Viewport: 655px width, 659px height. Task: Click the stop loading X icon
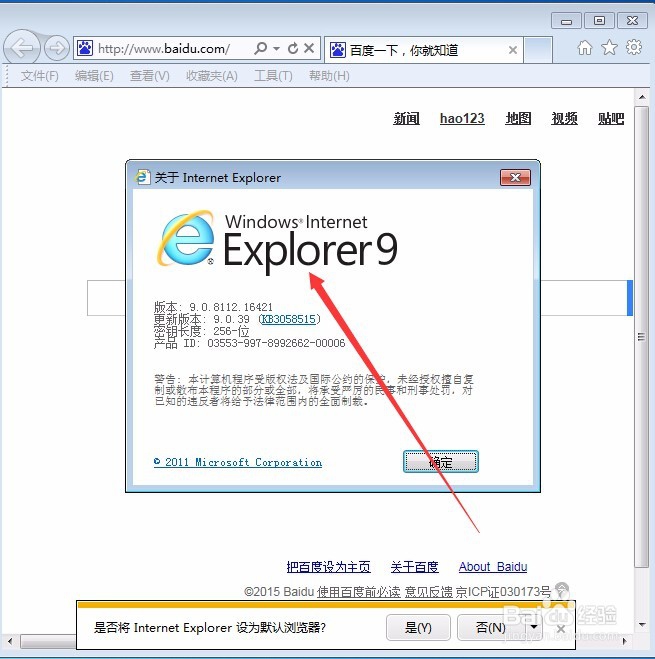pyautogui.click(x=309, y=48)
